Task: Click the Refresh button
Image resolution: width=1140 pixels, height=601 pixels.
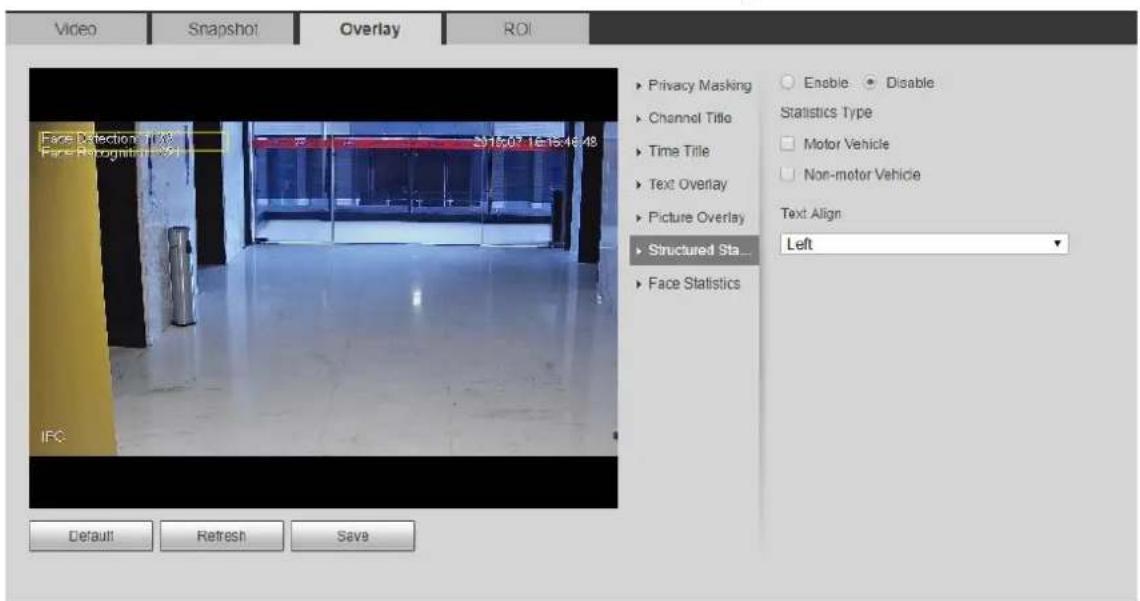Action: pyautogui.click(x=222, y=536)
